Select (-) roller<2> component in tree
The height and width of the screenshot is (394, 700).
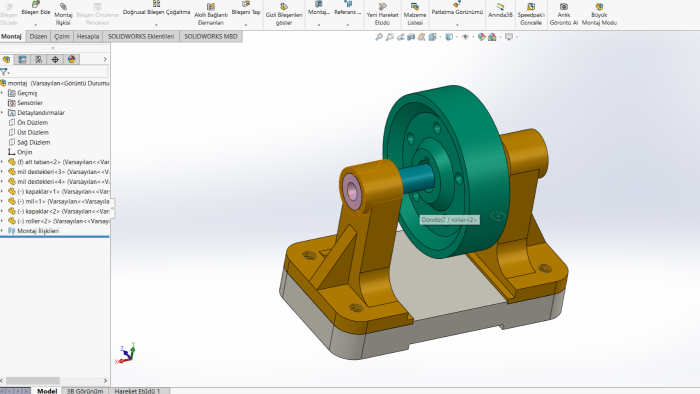(58, 221)
